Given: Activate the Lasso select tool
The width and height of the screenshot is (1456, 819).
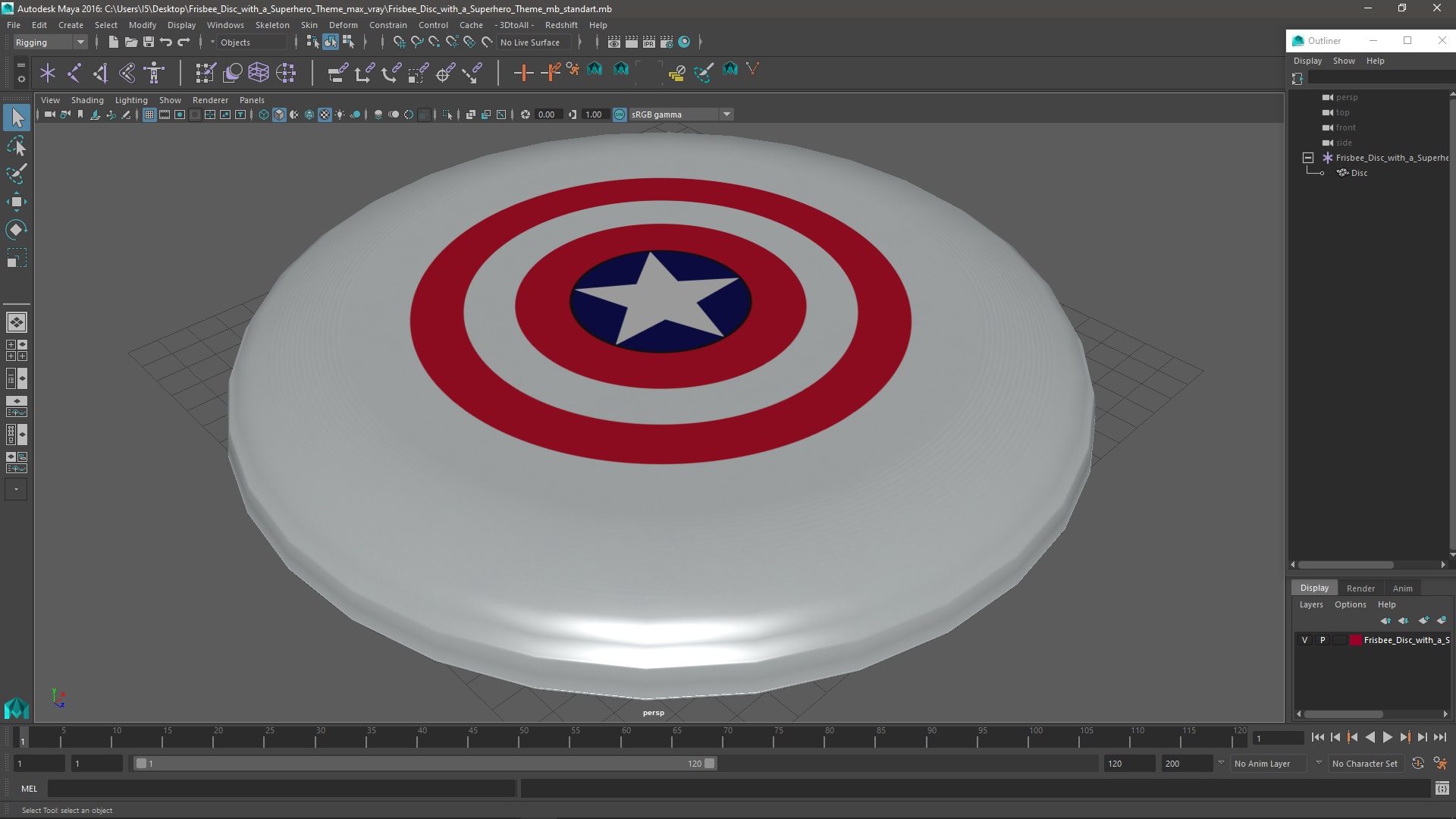Looking at the screenshot, I should tap(17, 146).
